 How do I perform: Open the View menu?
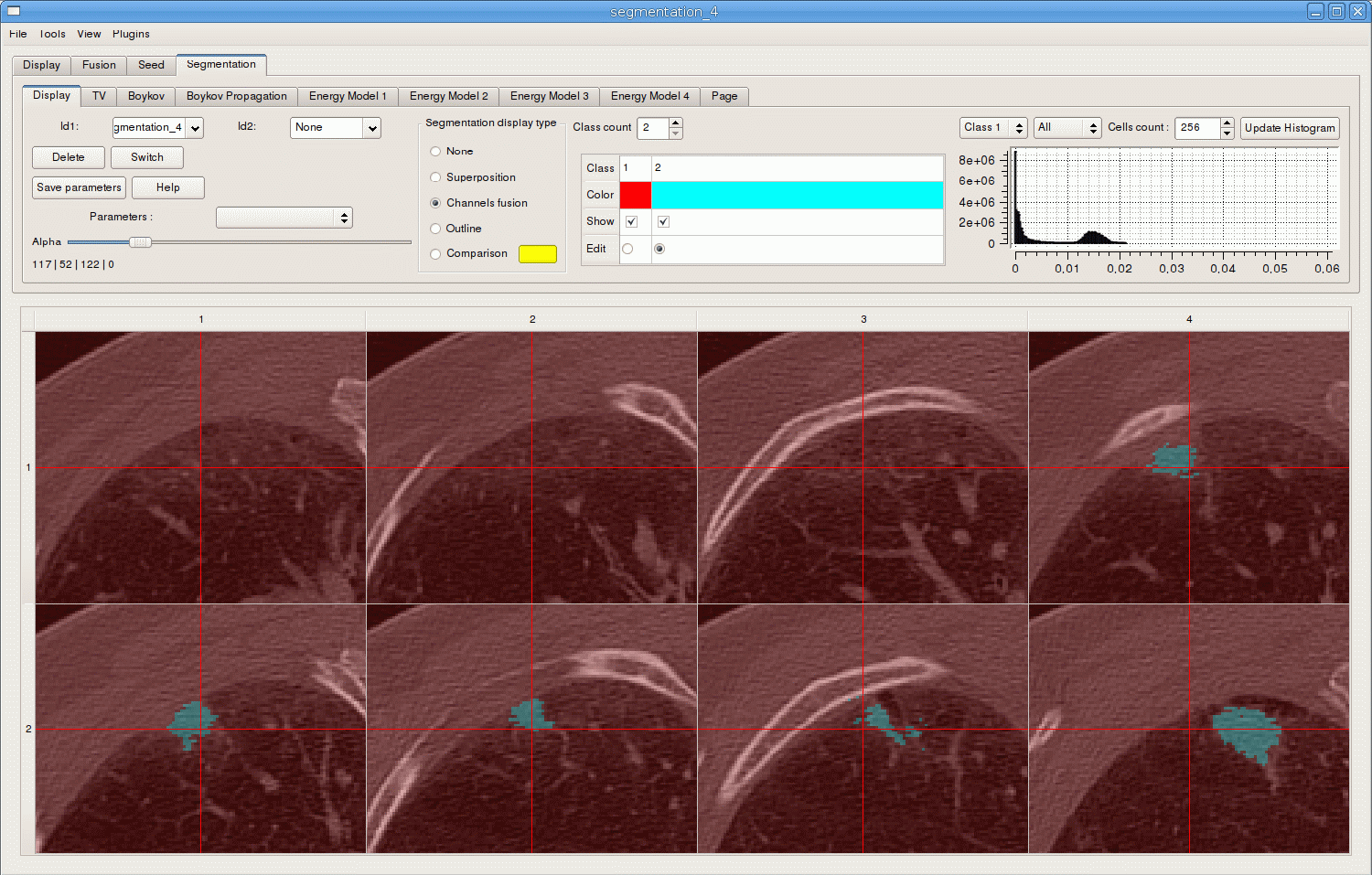click(x=89, y=34)
